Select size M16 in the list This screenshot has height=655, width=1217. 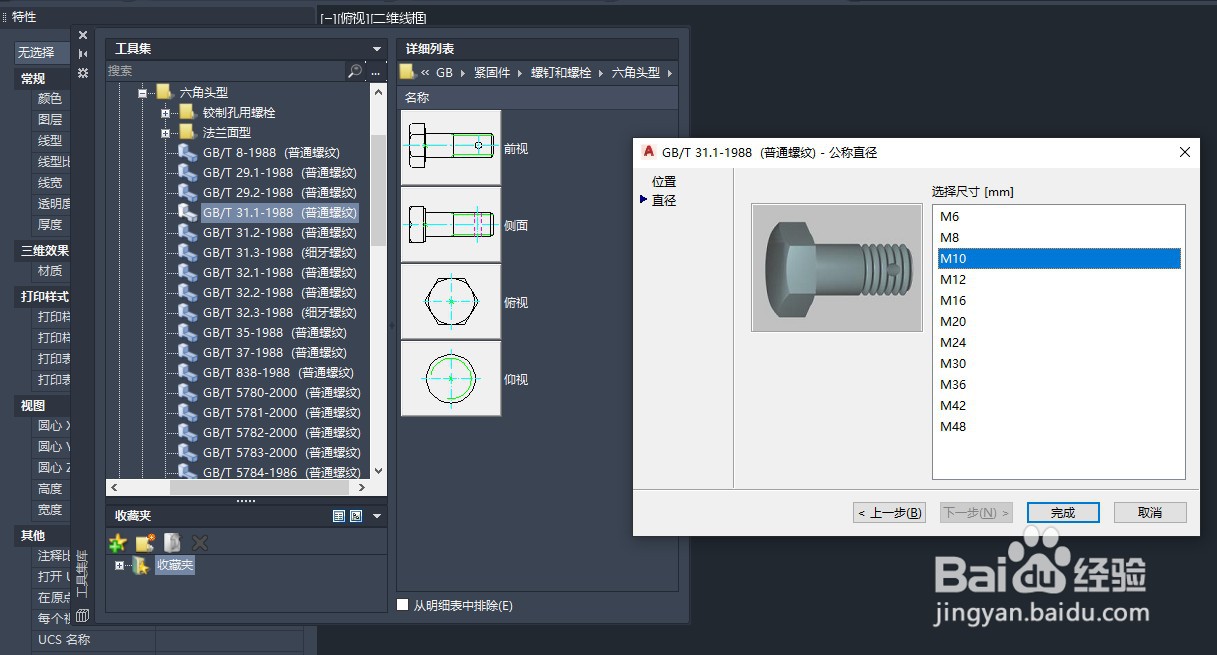1059,300
